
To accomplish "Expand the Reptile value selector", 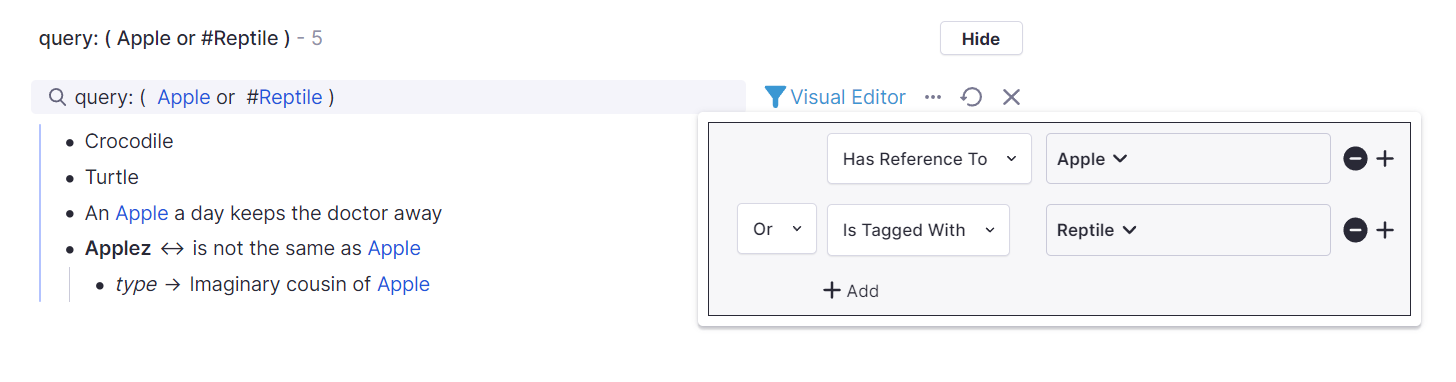I will [1188, 230].
